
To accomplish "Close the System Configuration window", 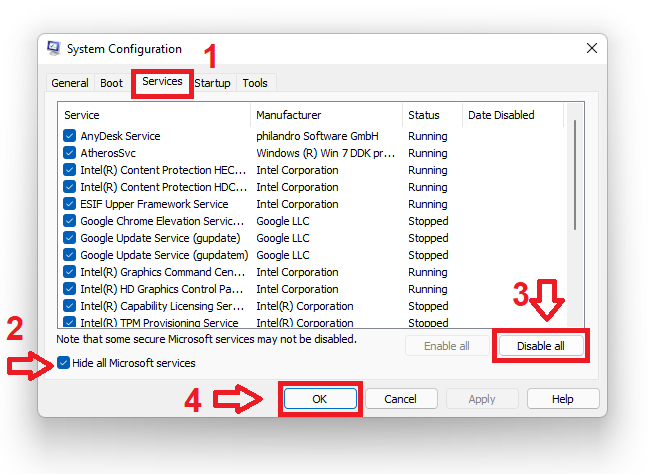I will (x=592, y=48).
